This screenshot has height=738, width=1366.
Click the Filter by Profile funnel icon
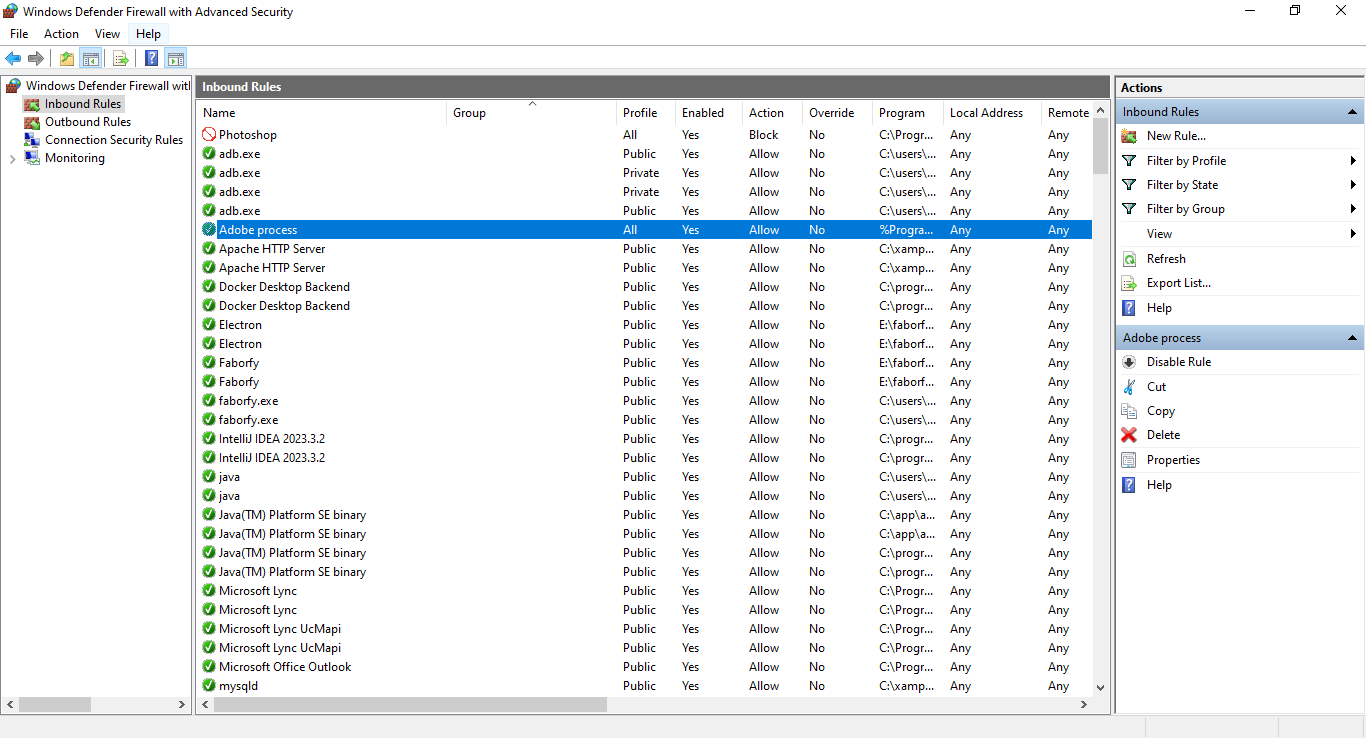pyautogui.click(x=1129, y=160)
